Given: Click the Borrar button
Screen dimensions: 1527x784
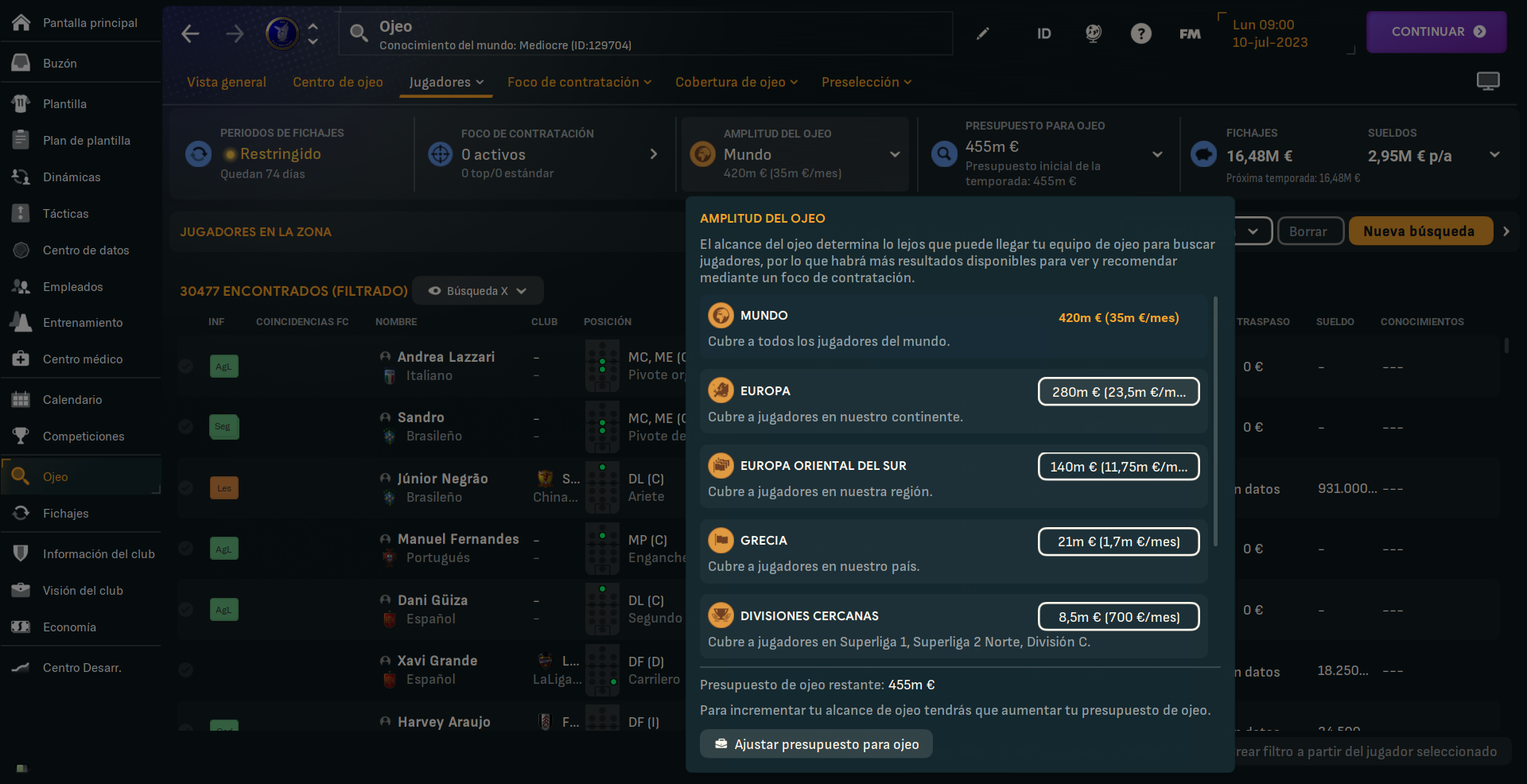Looking at the screenshot, I should (x=1311, y=231).
